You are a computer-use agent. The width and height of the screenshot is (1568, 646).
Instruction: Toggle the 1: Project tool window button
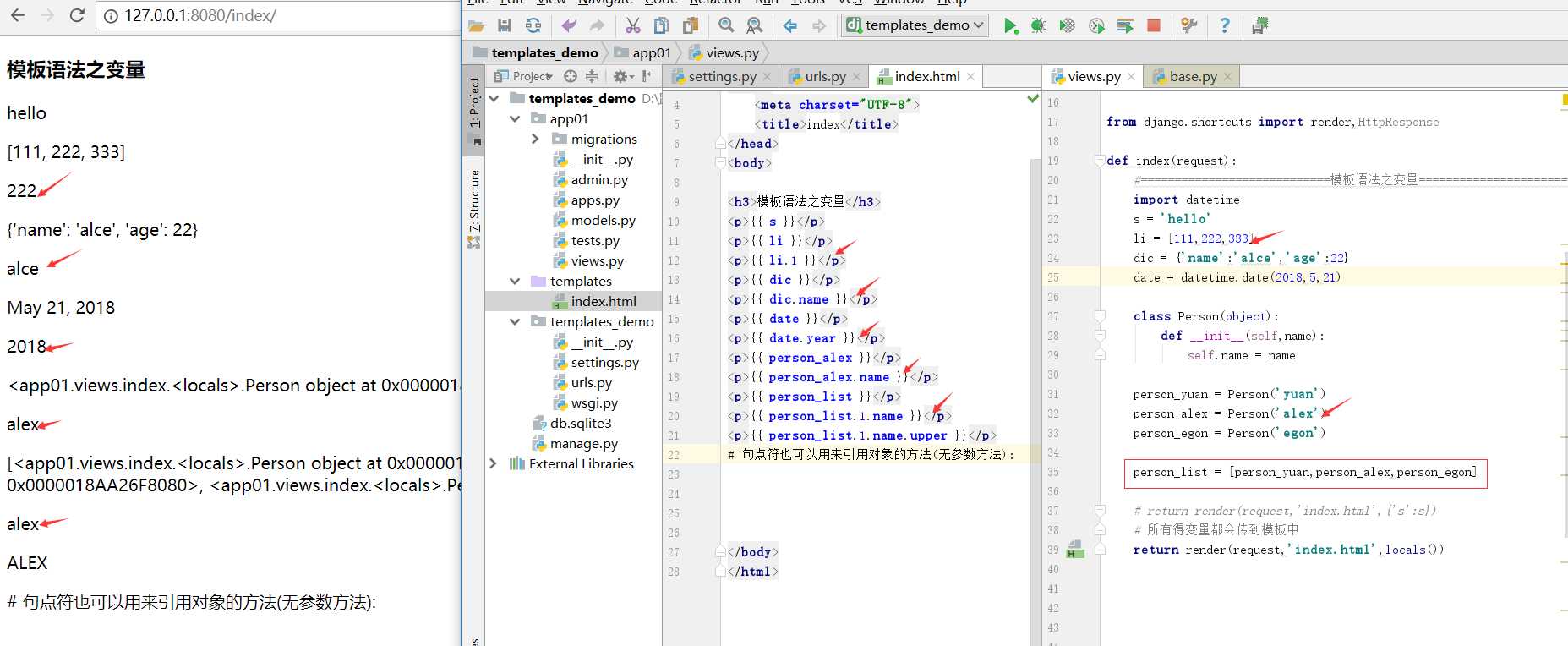click(473, 110)
